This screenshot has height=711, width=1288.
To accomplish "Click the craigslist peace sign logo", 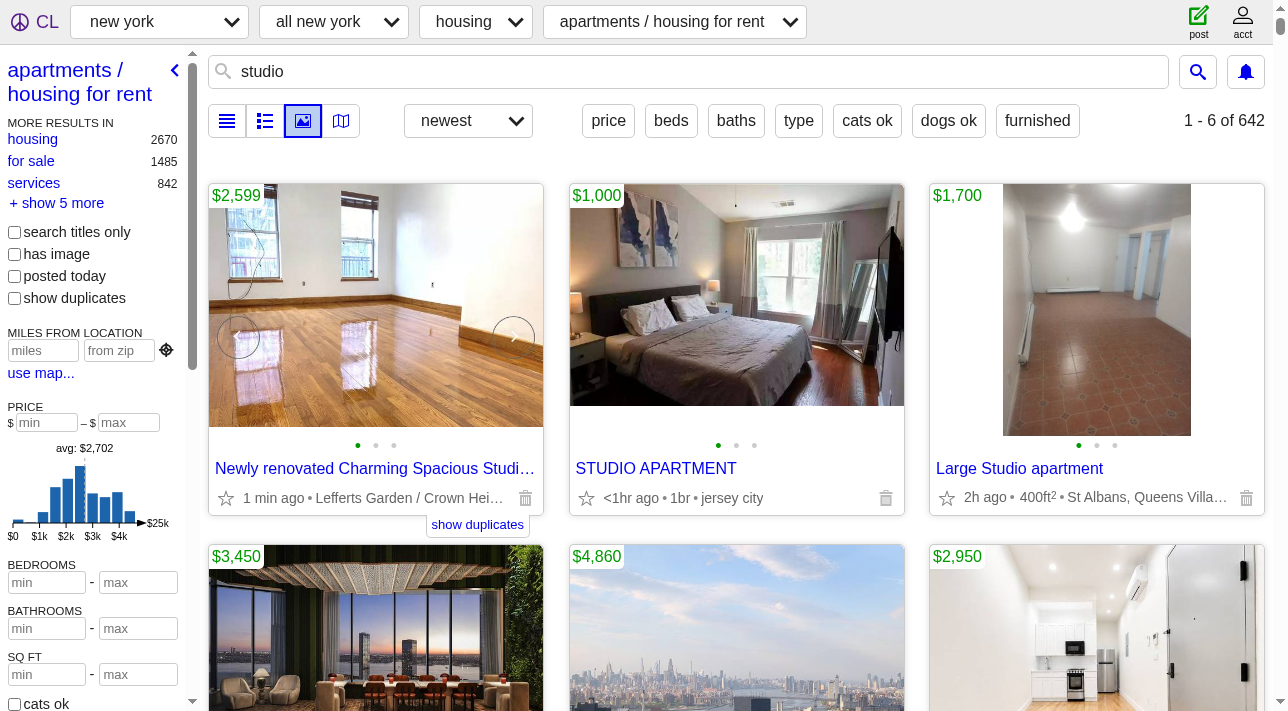I will pos(20,22).
